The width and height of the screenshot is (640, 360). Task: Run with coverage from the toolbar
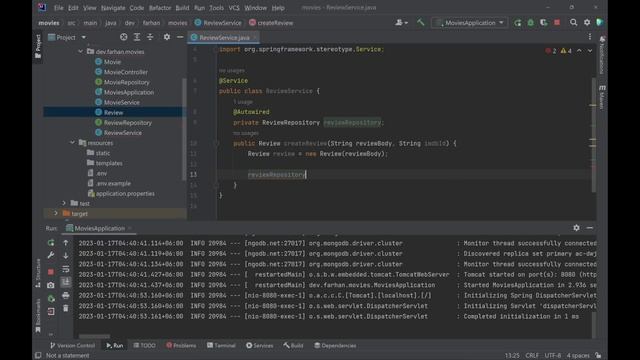pyautogui.click(x=544, y=23)
